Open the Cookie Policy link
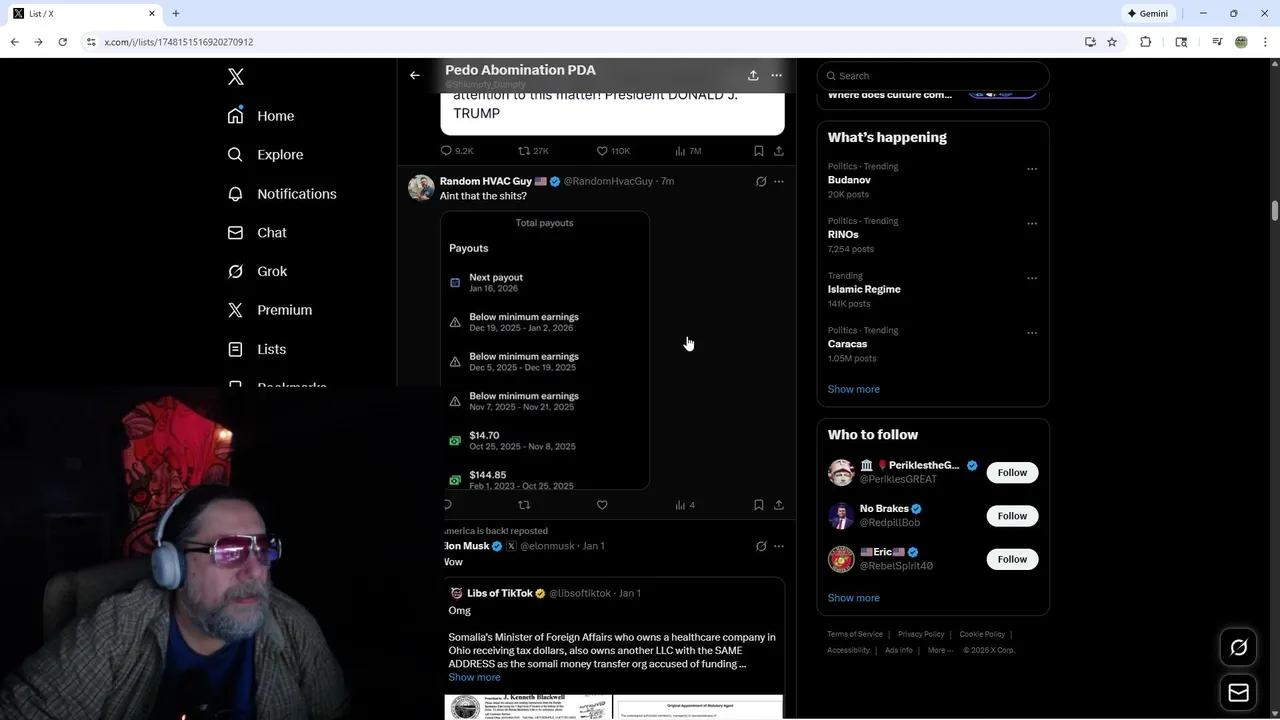 point(982,634)
